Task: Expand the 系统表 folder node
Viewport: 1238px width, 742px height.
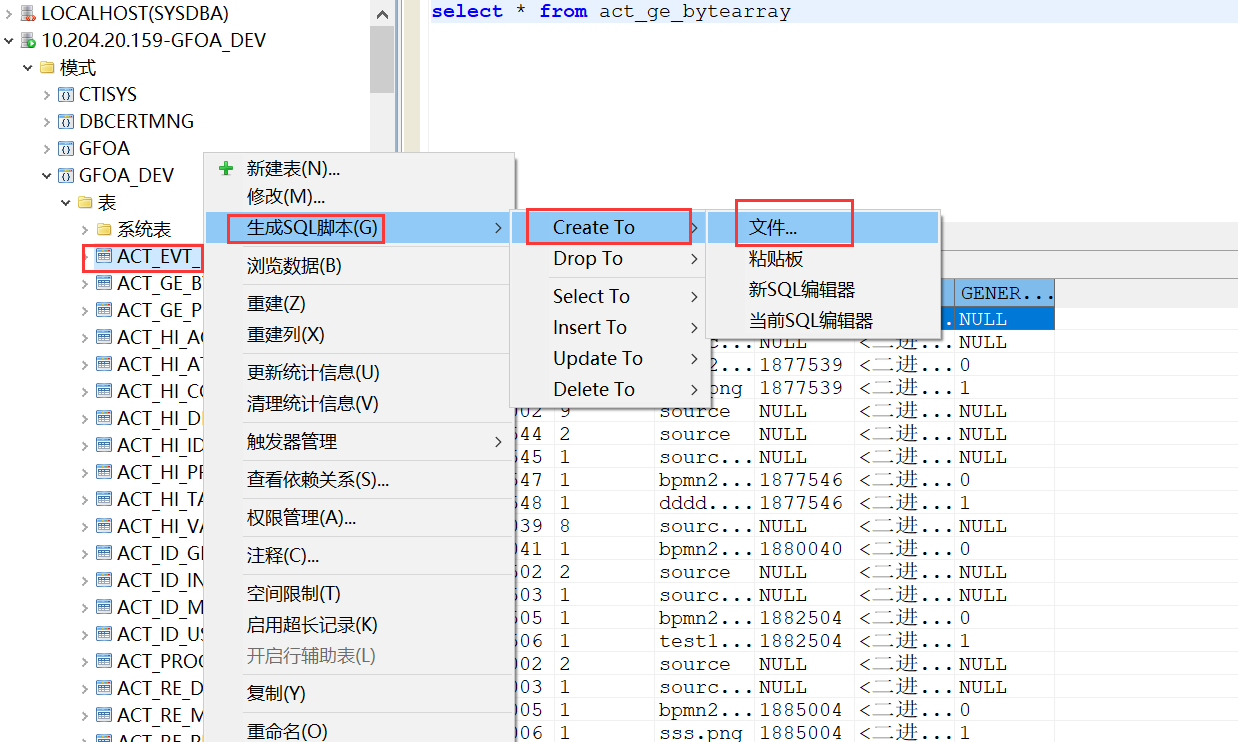Action: [x=85, y=230]
